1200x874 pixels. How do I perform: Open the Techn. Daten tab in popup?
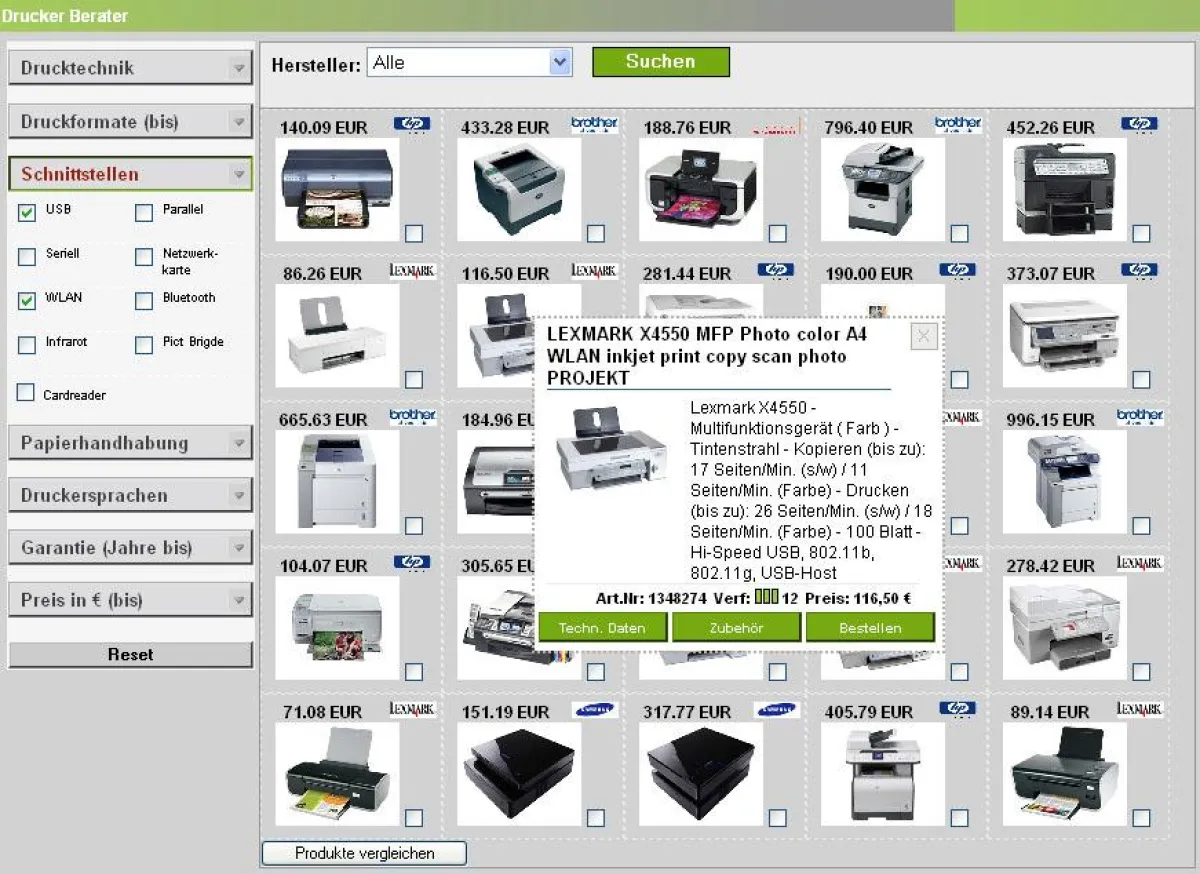tap(602, 628)
